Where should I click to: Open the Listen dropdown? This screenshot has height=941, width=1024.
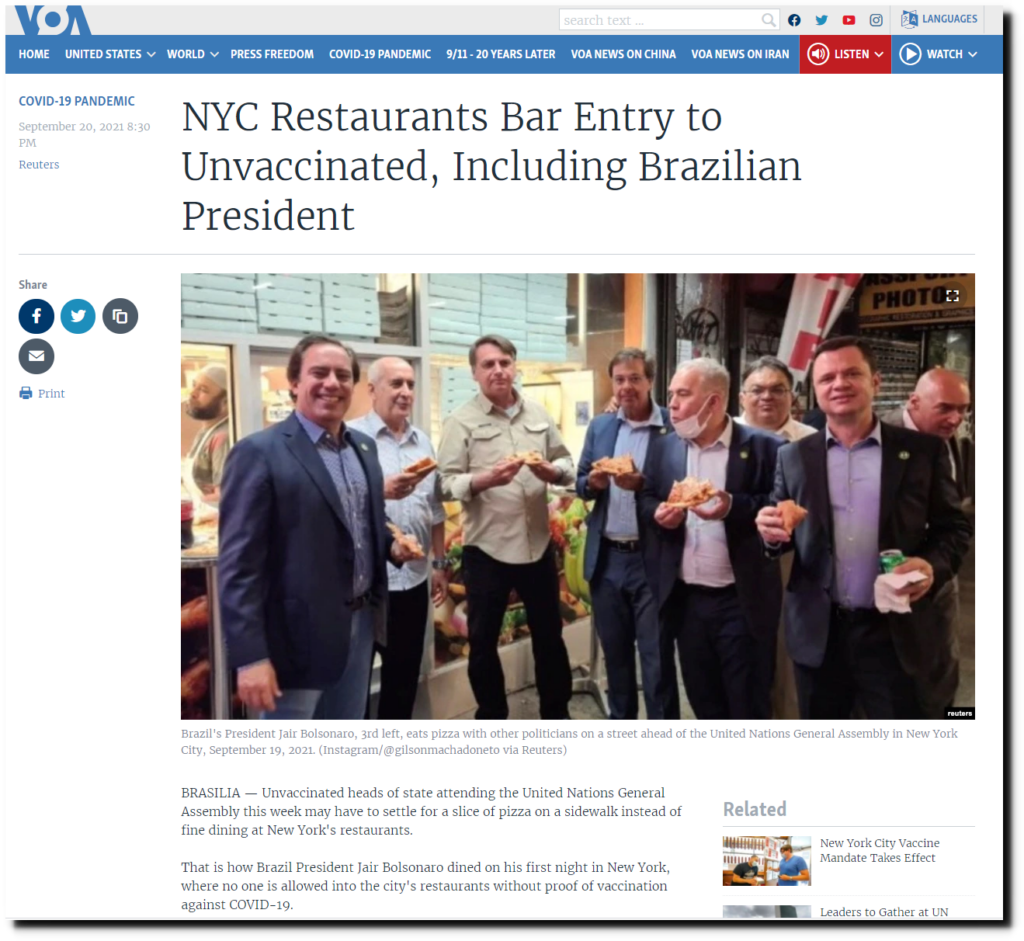coord(845,54)
